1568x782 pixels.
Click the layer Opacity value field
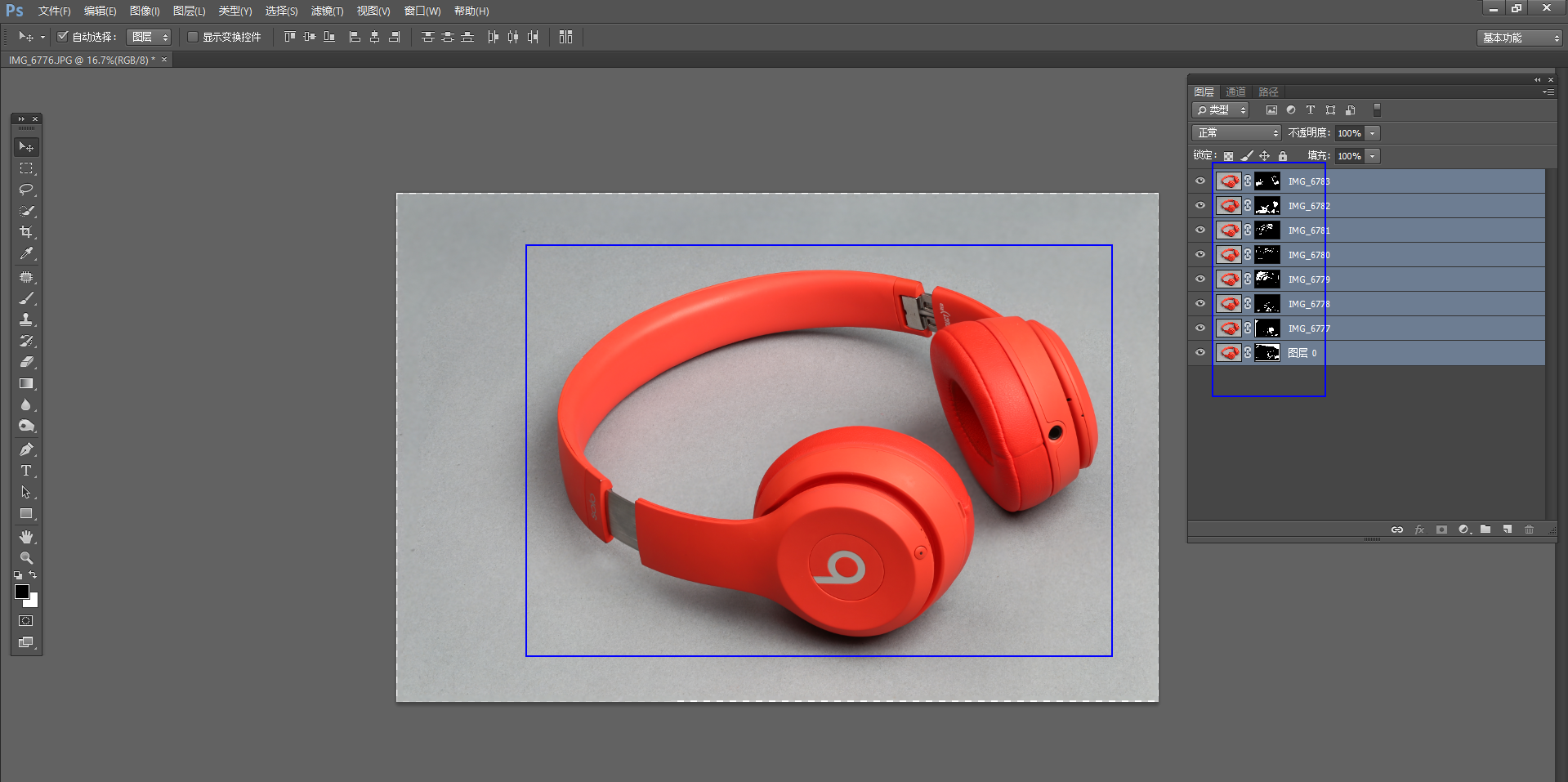point(1350,133)
